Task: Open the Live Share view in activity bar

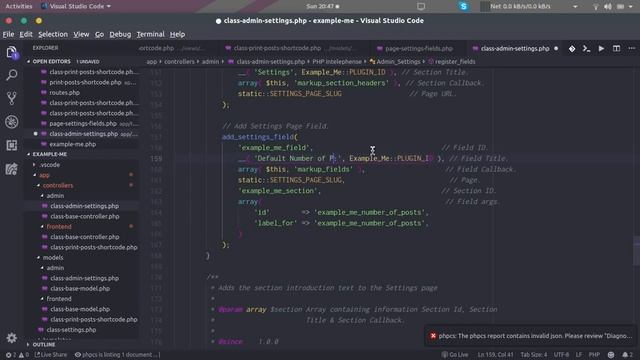Action: (11, 169)
